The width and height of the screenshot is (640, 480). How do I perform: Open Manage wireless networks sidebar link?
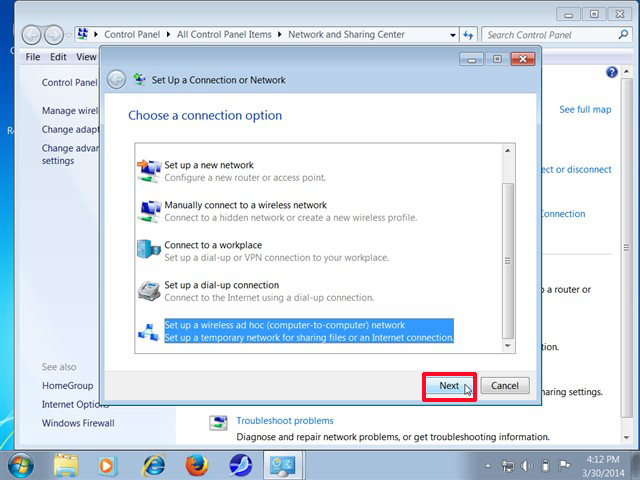click(x=70, y=111)
